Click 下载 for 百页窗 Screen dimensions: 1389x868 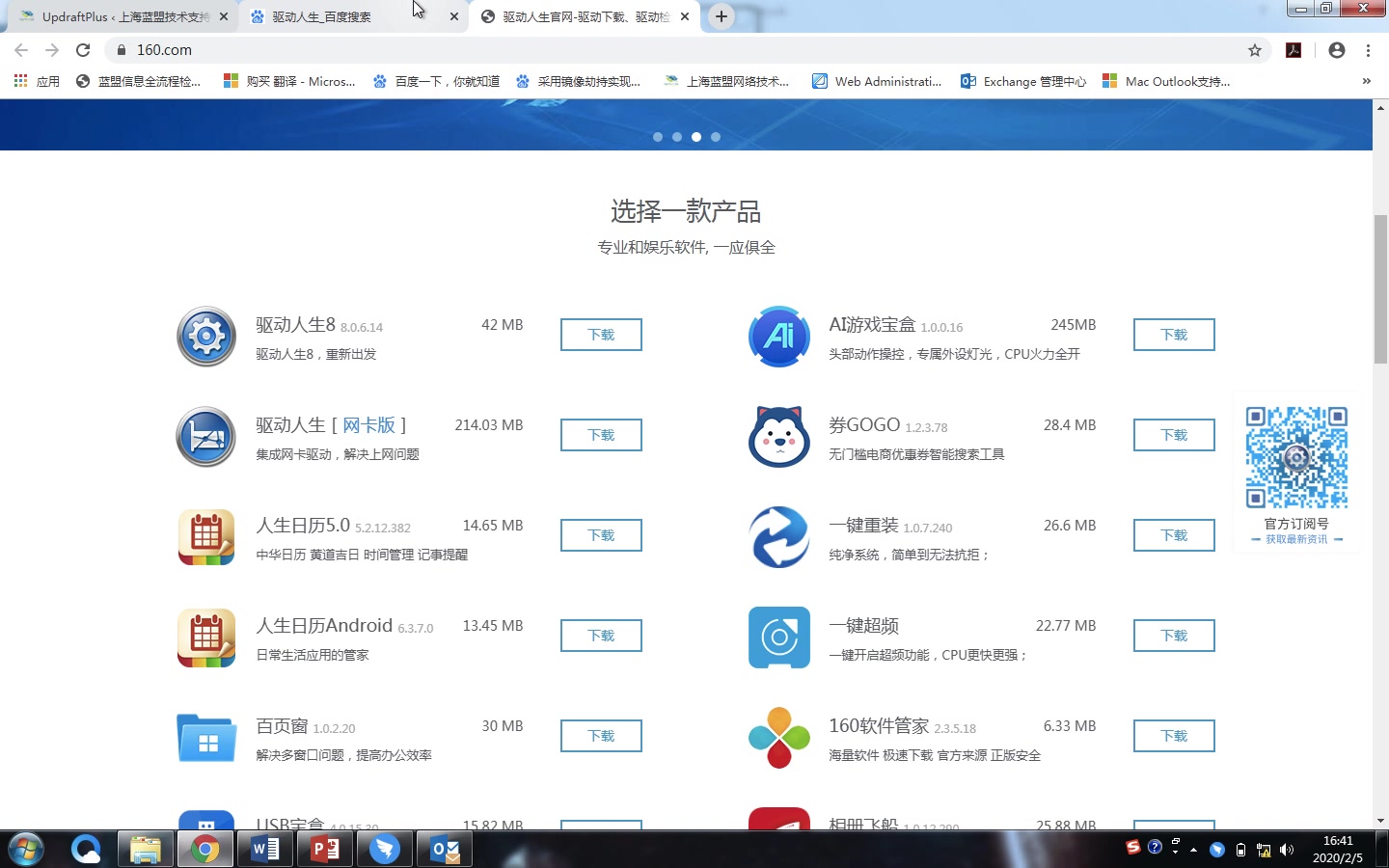coord(601,736)
